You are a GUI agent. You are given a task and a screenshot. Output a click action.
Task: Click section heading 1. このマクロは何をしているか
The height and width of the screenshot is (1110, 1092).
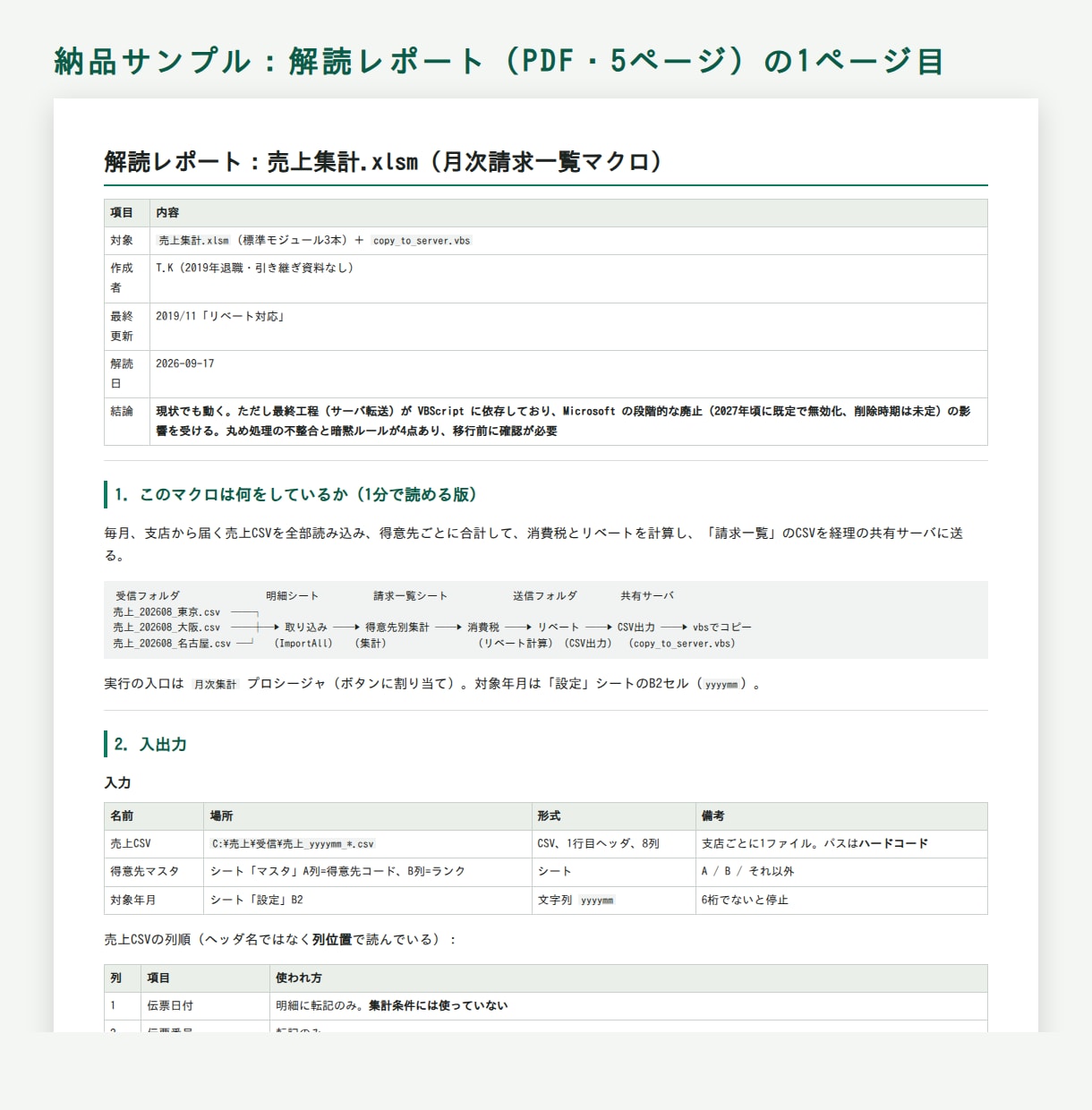coord(295,494)
